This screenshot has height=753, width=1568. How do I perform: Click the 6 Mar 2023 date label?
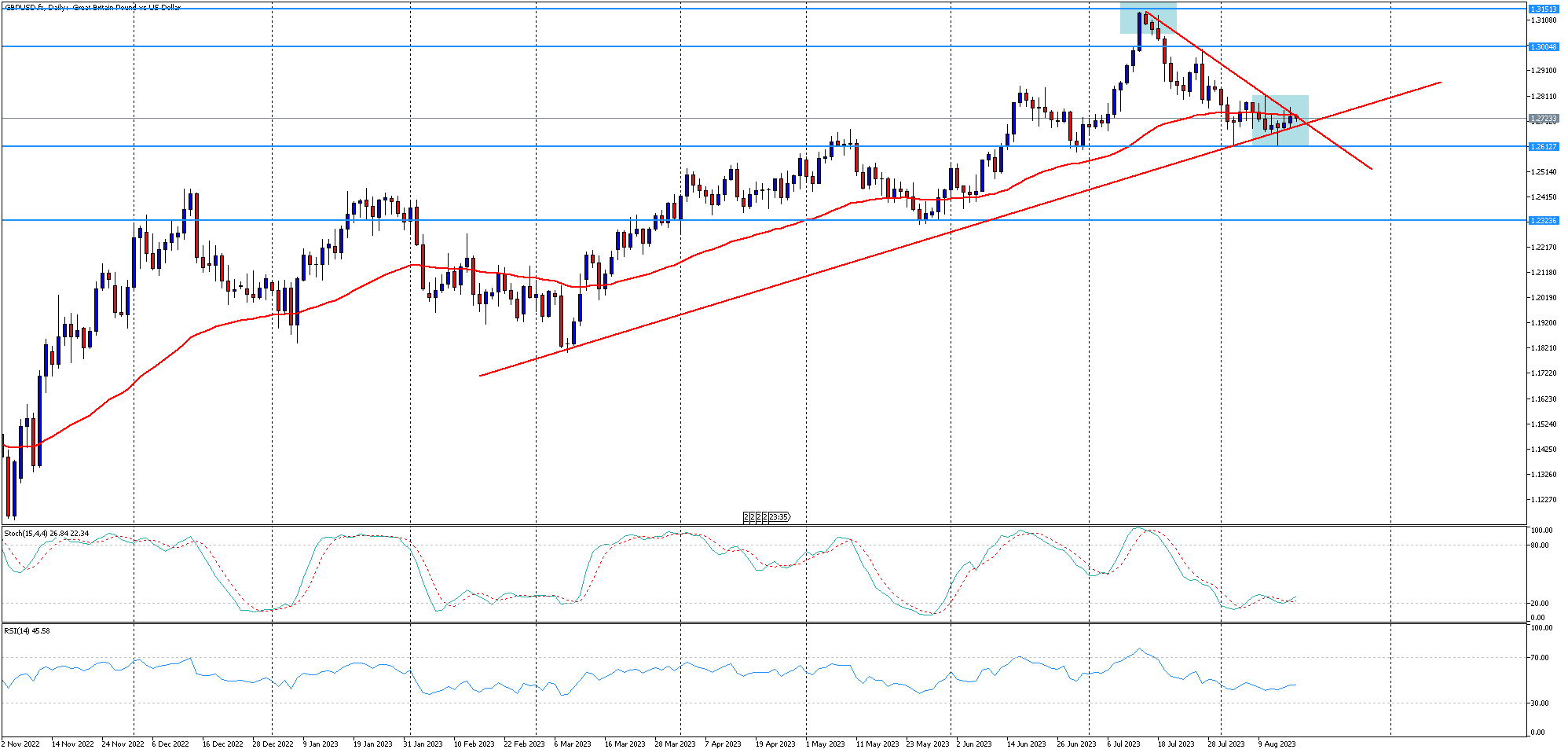click(x=573, y=744)
